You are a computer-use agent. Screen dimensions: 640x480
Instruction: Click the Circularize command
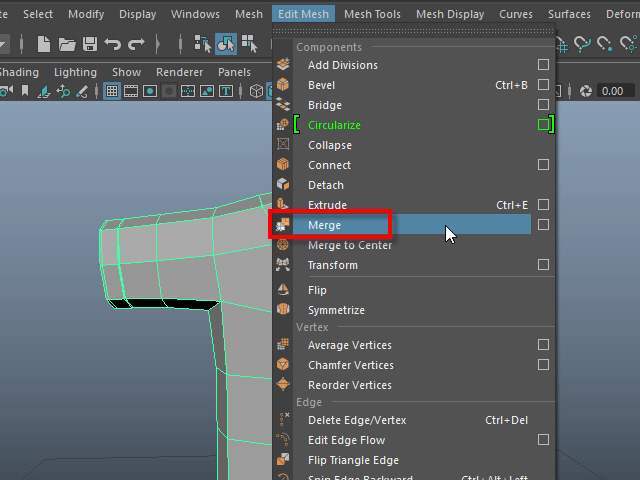click(334, 125)
